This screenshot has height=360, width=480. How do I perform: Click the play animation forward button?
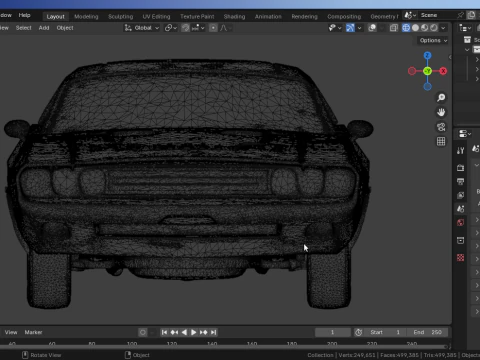(194, 332)
